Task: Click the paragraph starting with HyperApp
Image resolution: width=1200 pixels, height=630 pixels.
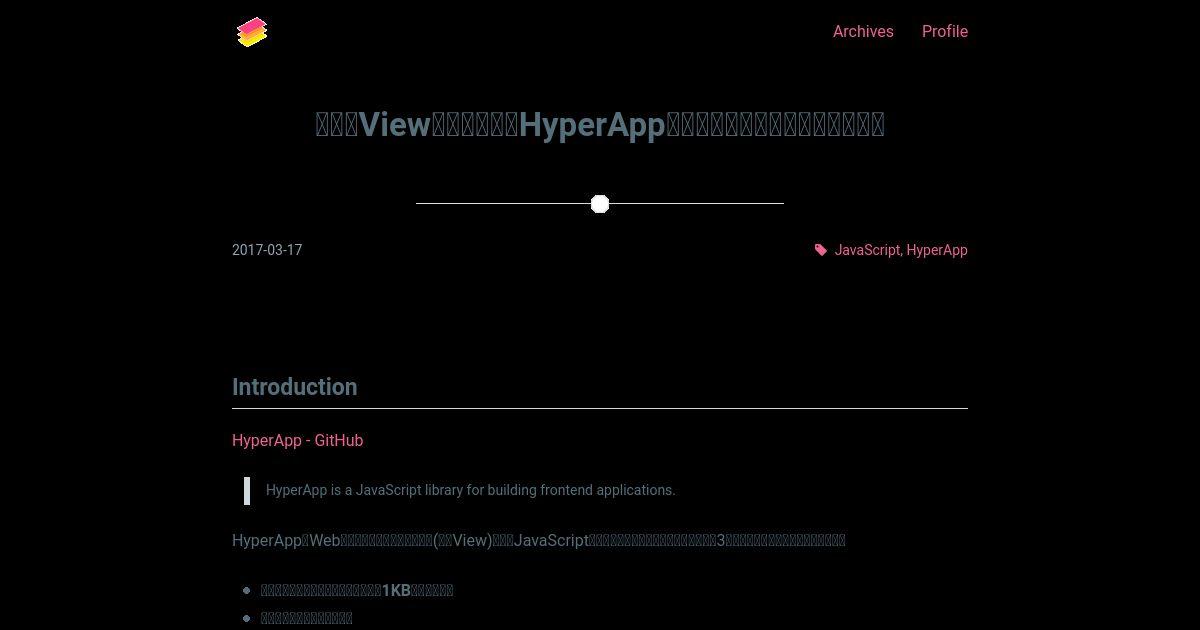Action: 539,540
